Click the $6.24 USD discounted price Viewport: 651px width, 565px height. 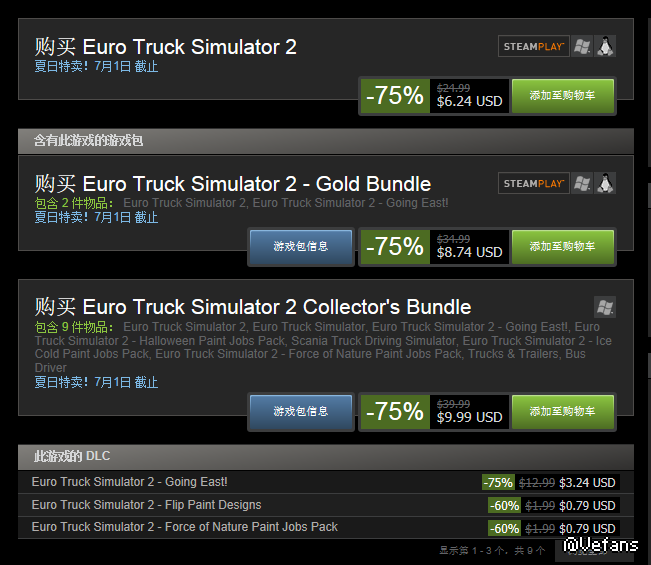click(469, 101)
